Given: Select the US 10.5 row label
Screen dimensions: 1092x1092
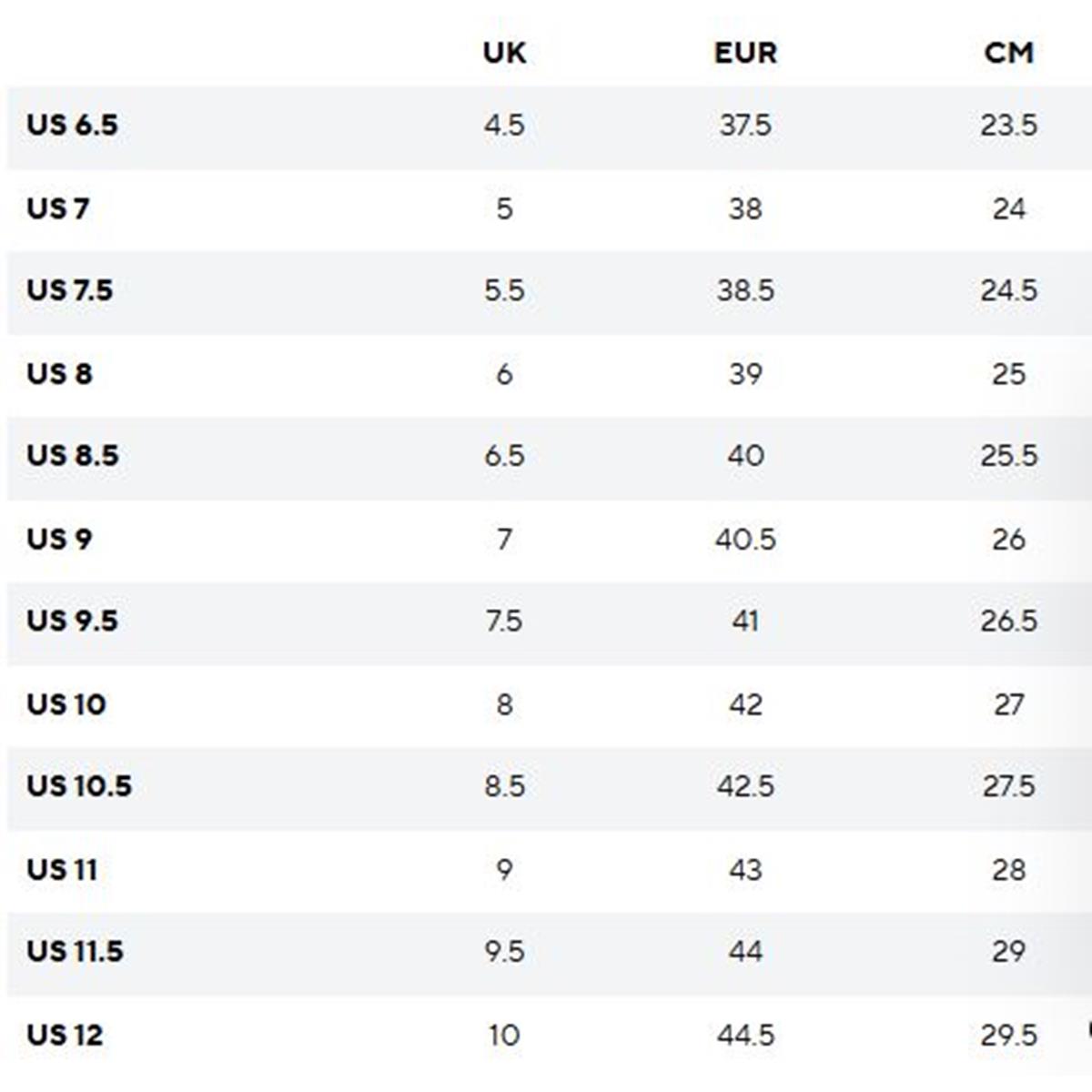Looking at the screenshot, I should [78, 785].
